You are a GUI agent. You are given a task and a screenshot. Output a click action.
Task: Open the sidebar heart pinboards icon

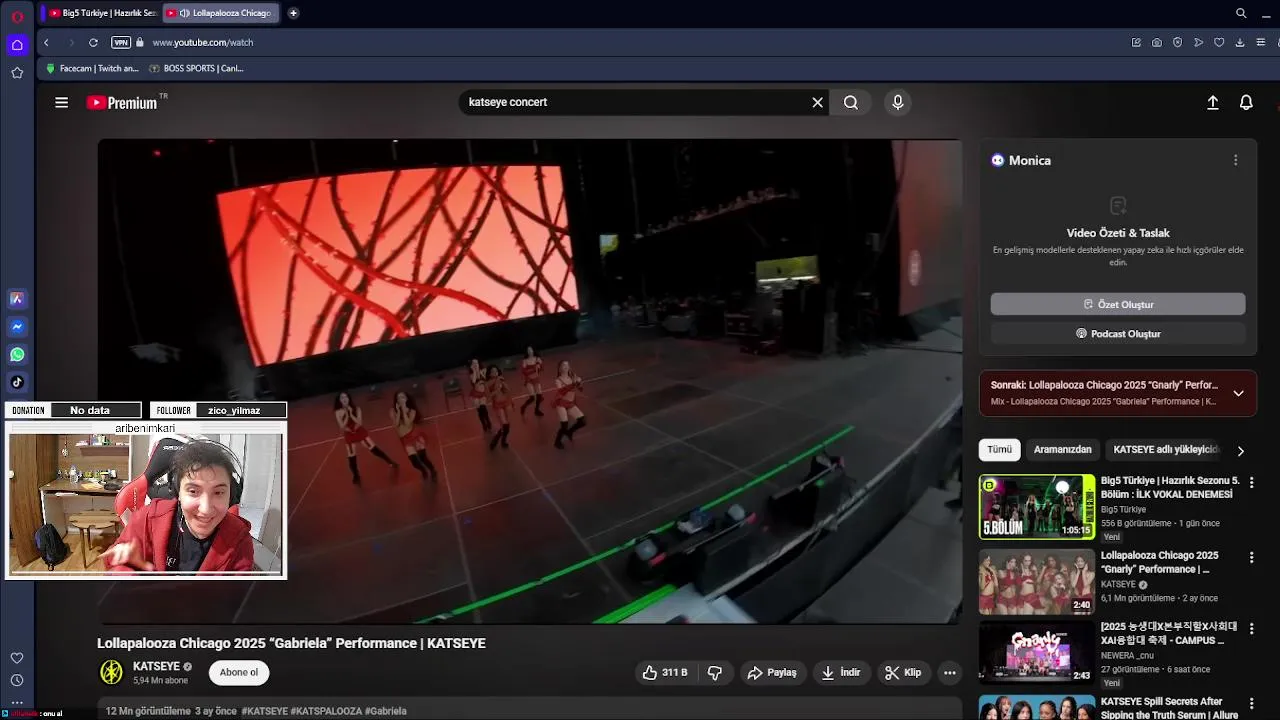tap(17, 658)
